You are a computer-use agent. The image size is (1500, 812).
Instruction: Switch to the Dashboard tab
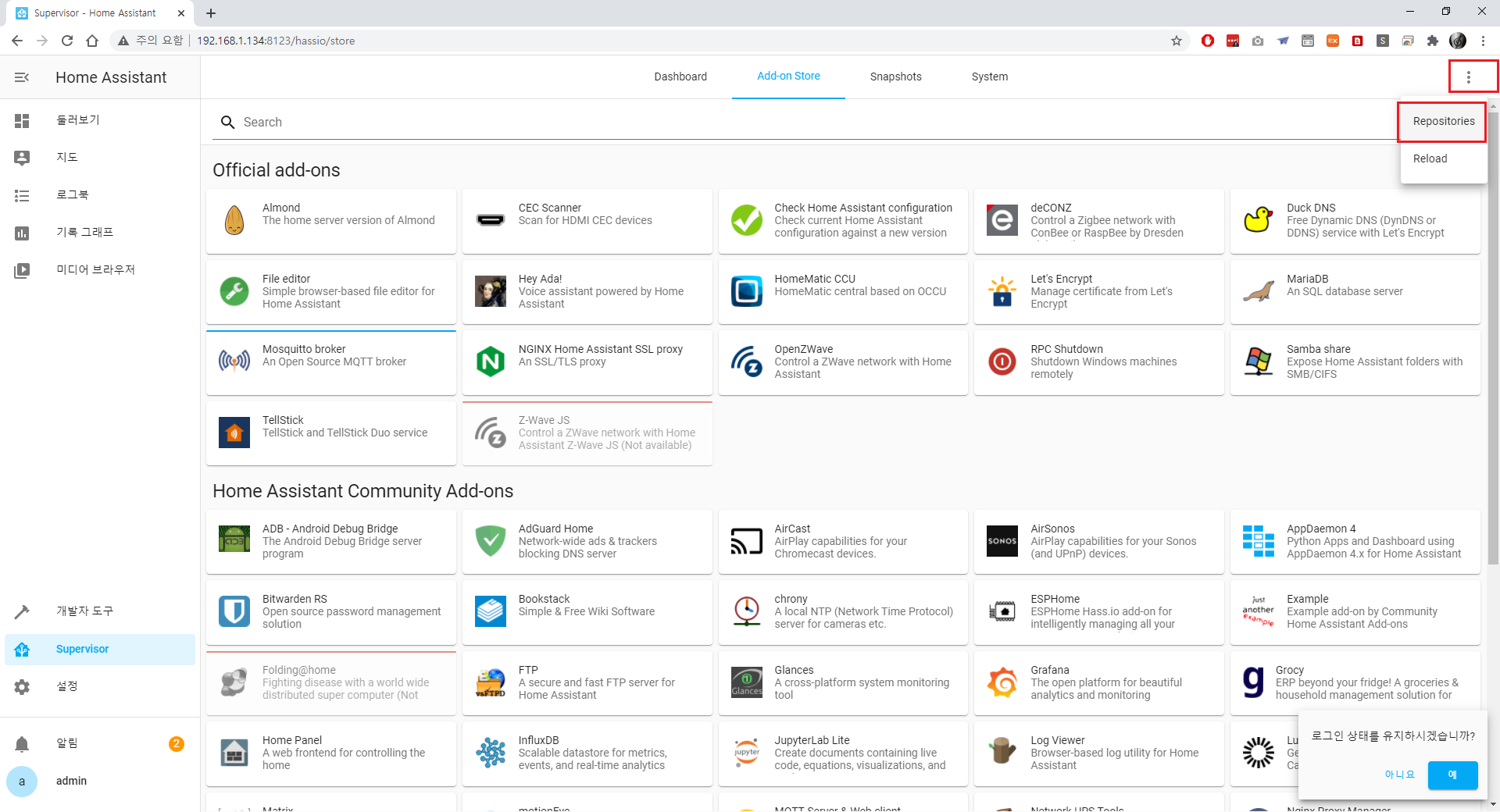[x=680, y=77]
